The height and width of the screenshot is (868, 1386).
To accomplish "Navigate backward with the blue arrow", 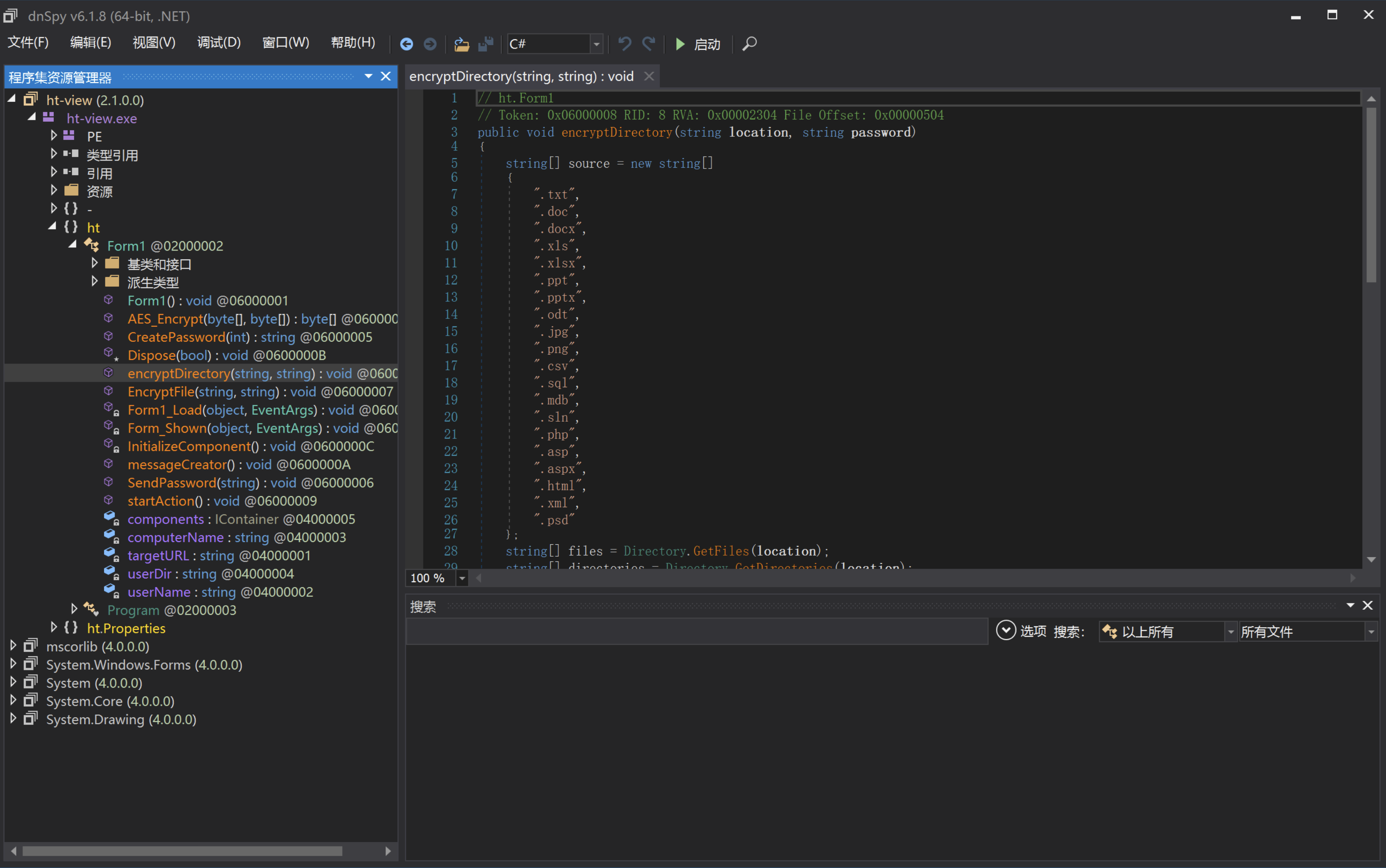I will click(x=407, y=44).
